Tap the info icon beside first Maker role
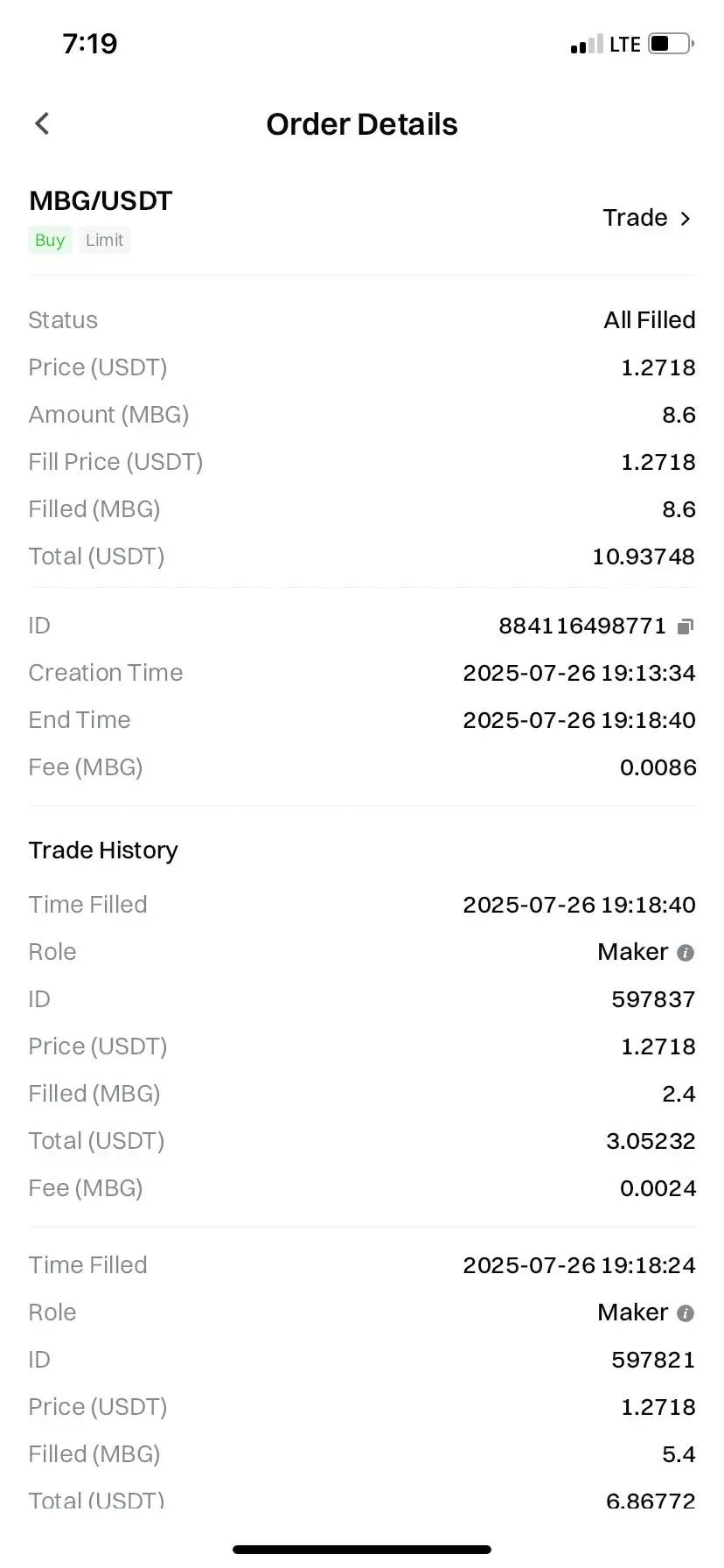 coord(686,952)
